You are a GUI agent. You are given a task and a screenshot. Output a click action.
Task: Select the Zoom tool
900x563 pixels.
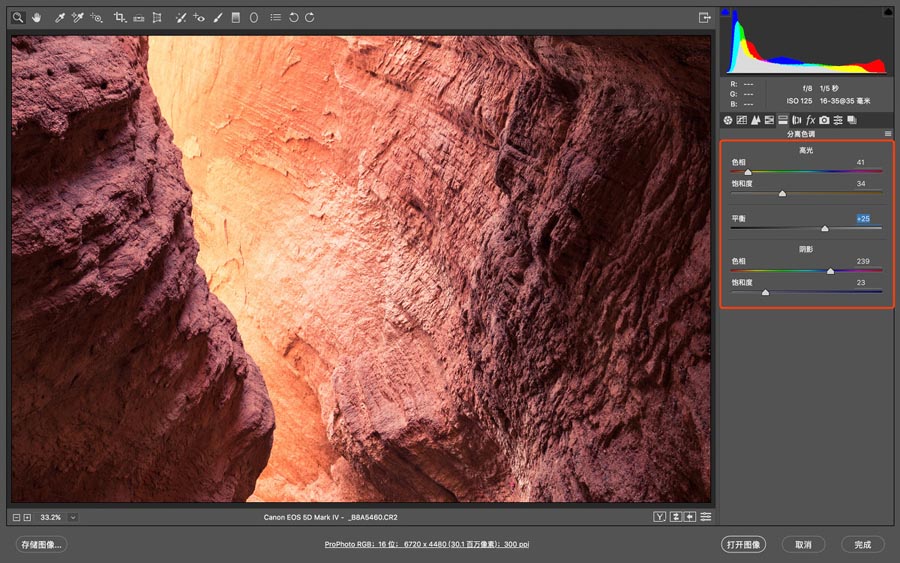(18, 17)
